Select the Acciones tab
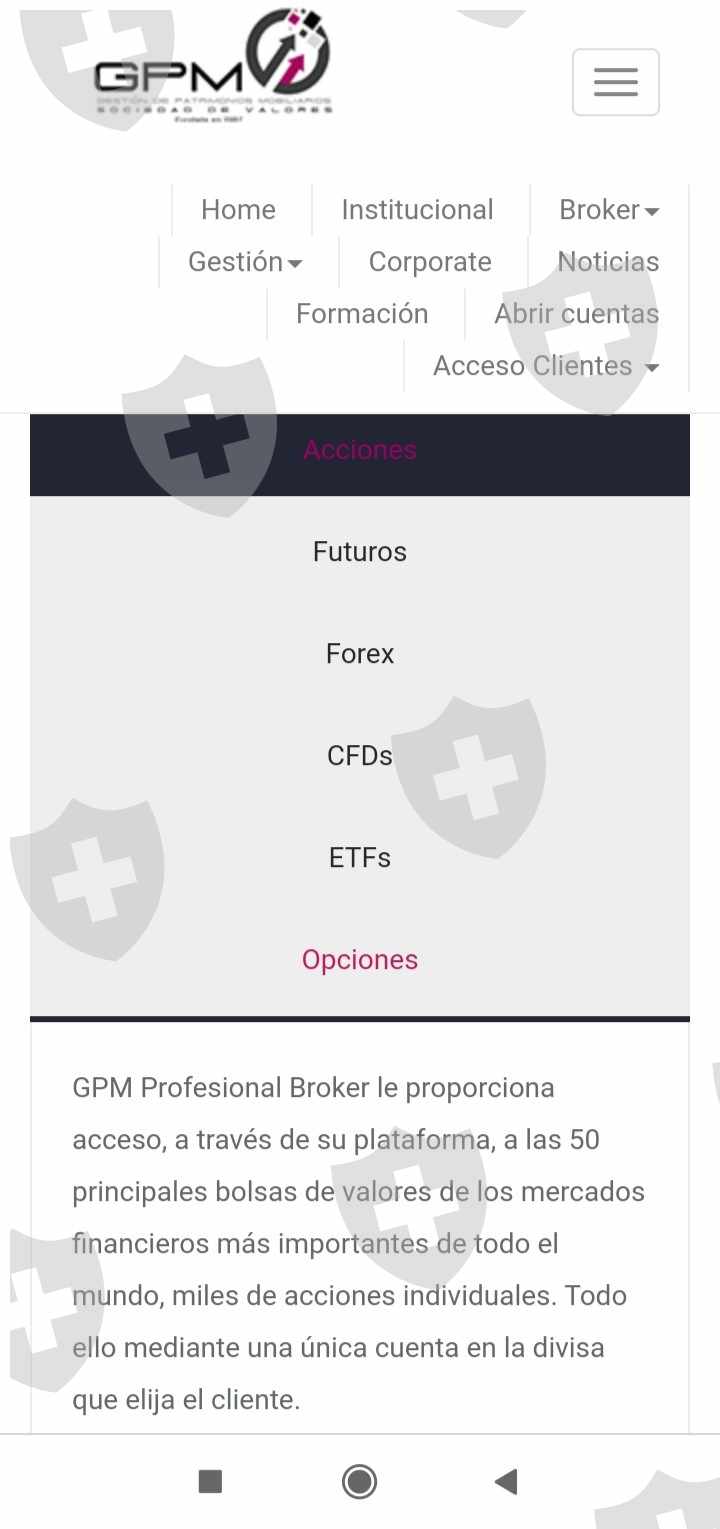 click(x=360, y=450)
